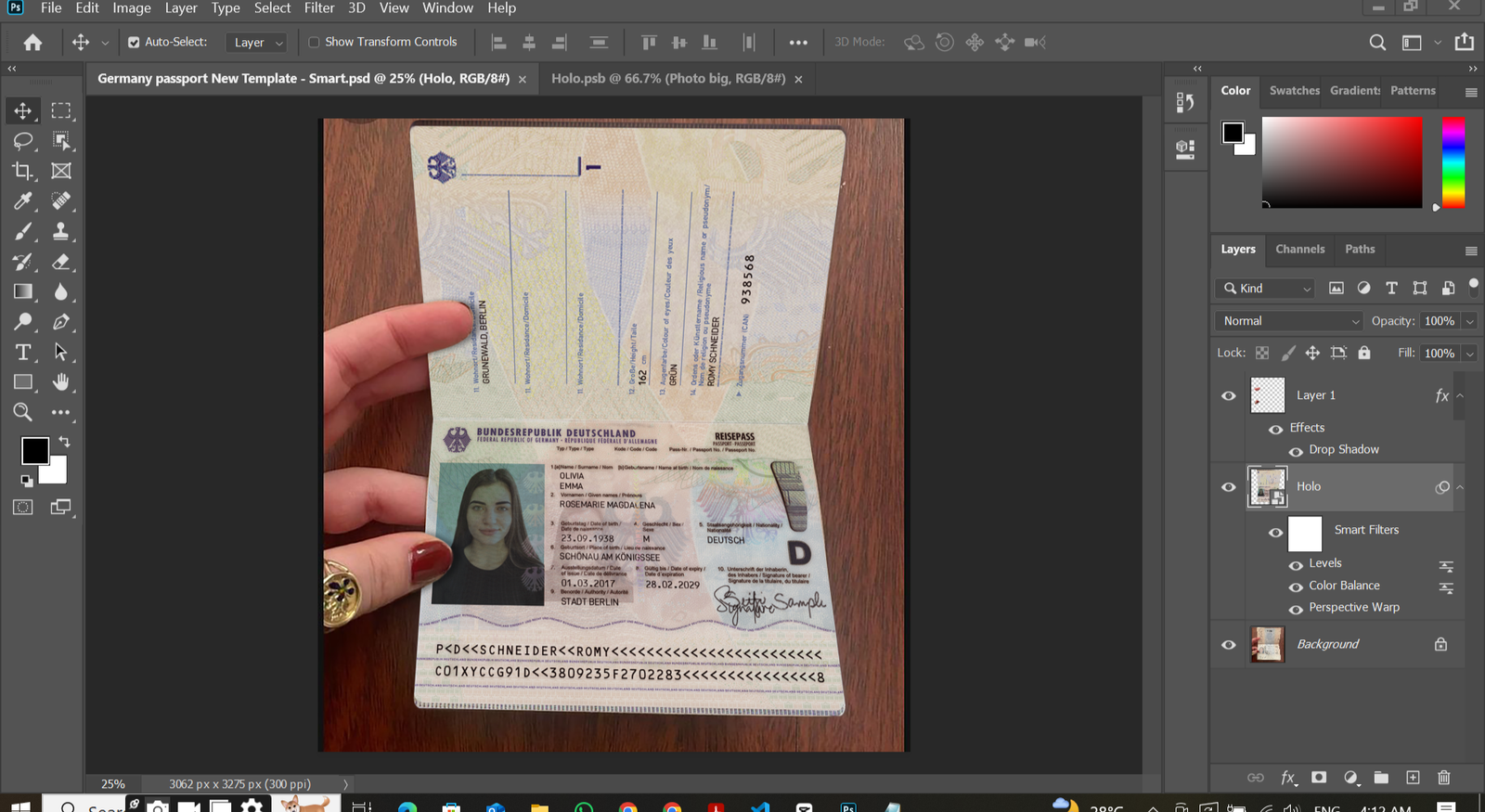Select the Pen tool
The height and width of the screenshot is (812, 1485).
tap(61, 322)
